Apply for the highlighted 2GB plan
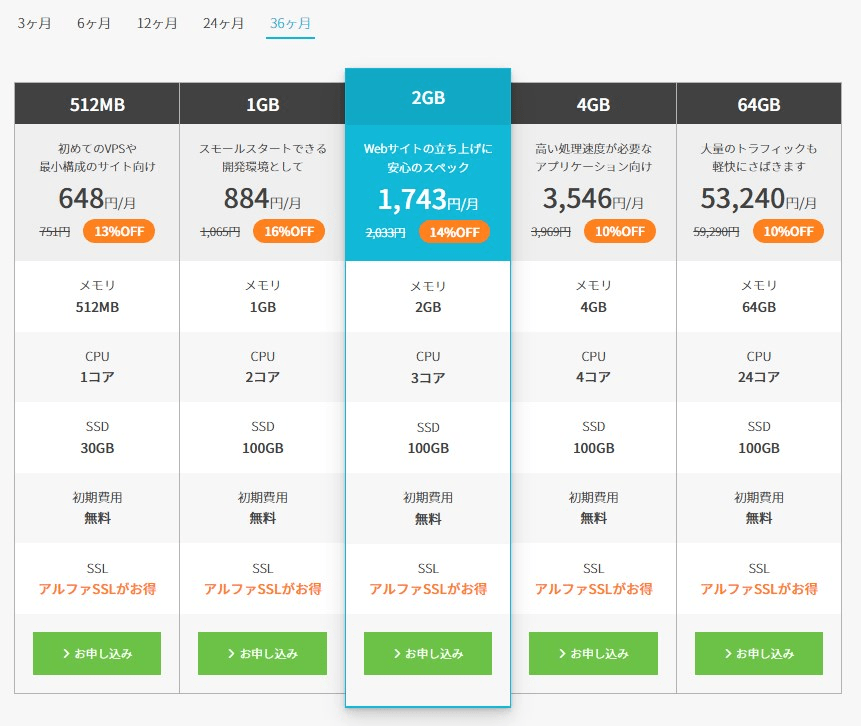The width and height of the screenshot is (861, 726). [428, 653]
